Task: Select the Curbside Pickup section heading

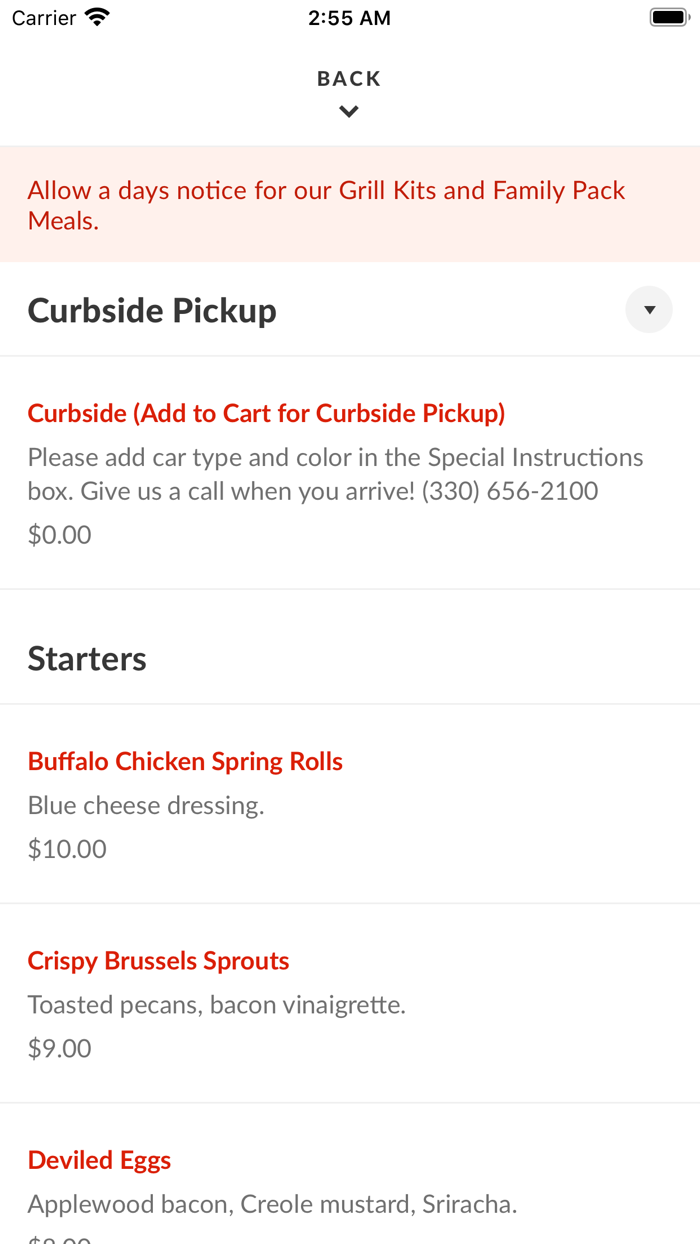Action: [x=152, y=311]
